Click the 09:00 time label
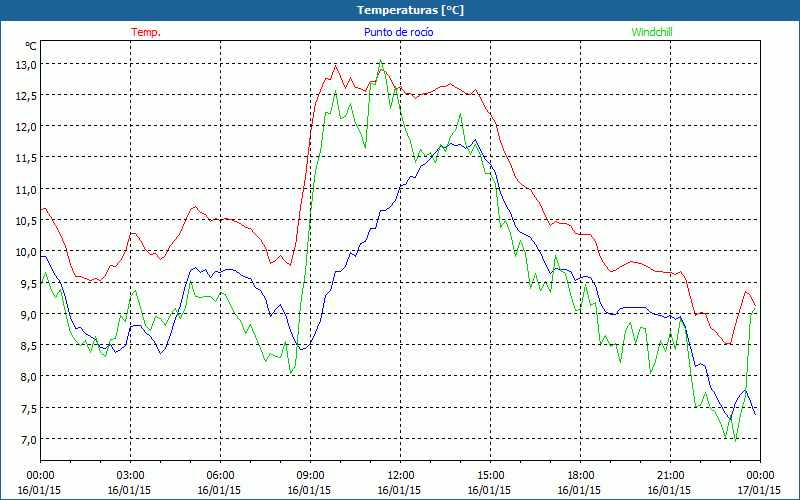The width and height of the screenshot is (800, 500). (x=310, y=476)
